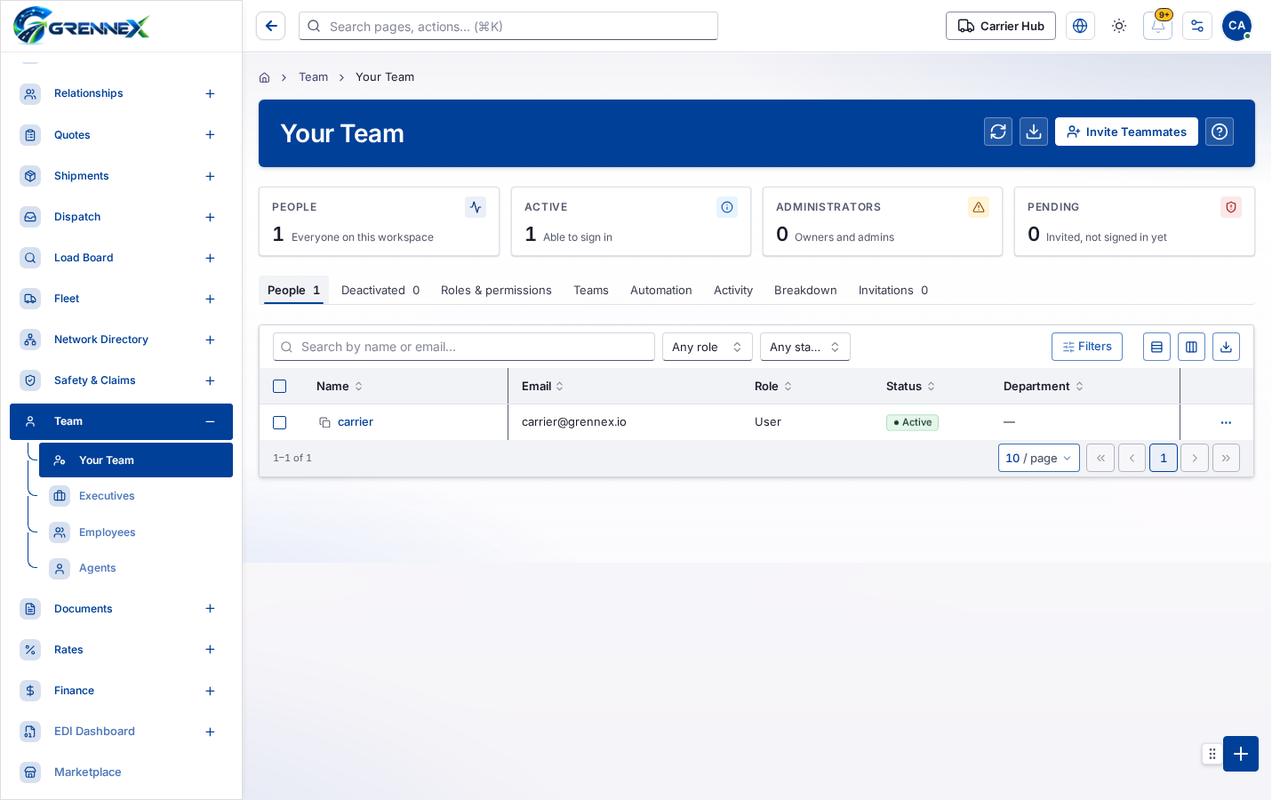Switch to the Deactivated tab
This screenshot has height=800, width=1280.
[380, 290]
